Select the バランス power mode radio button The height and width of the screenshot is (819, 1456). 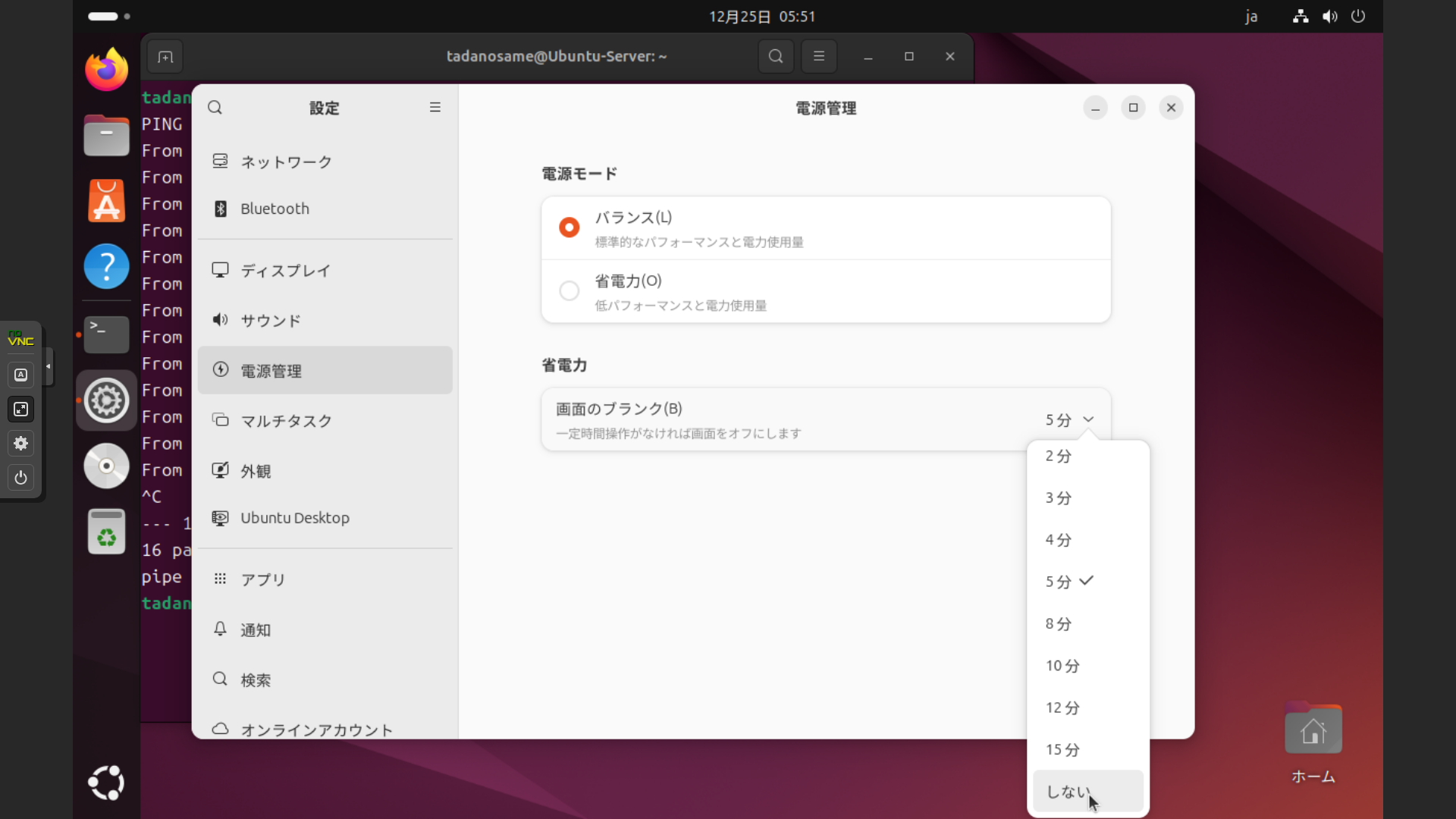[569, 227]
